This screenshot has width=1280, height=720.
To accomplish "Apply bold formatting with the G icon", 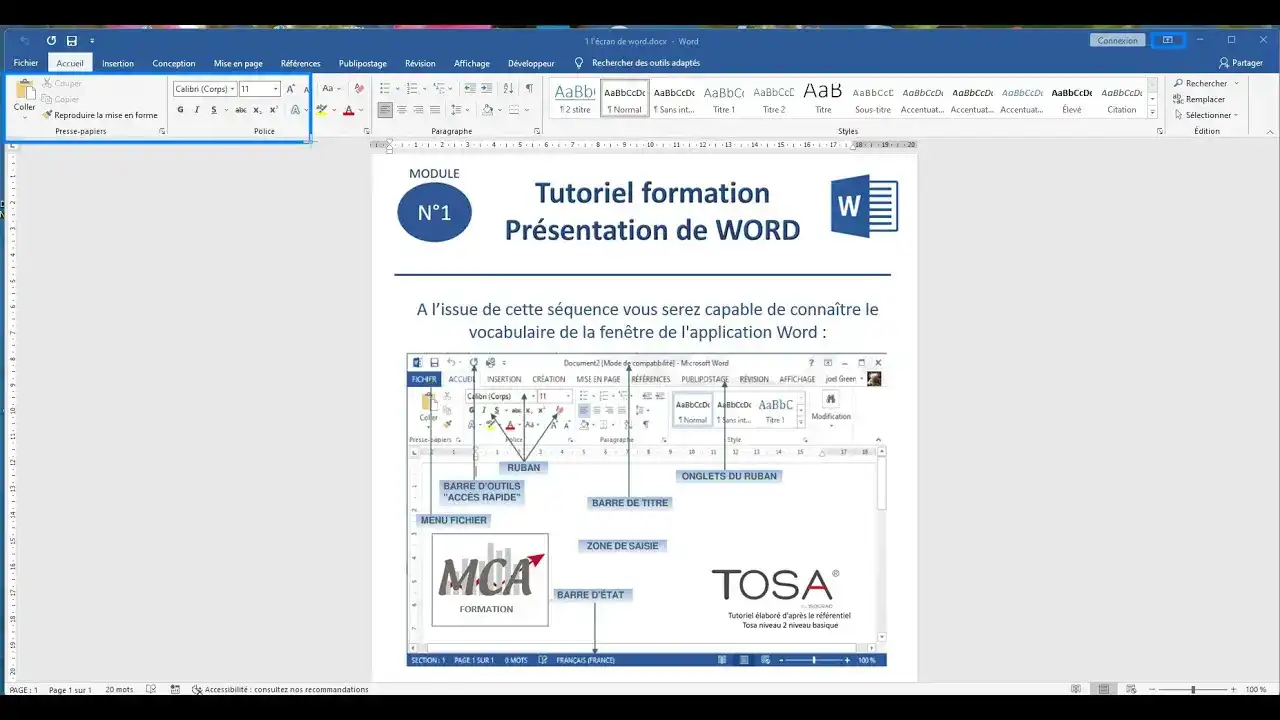I will (x=181, y=110).
